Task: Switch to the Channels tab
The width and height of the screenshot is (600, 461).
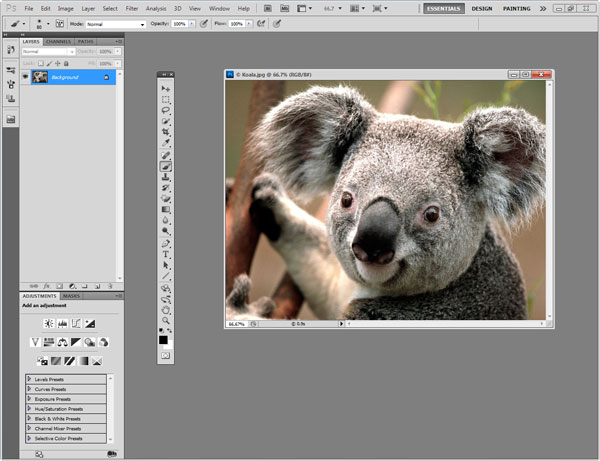Action: tap(59, 42)
